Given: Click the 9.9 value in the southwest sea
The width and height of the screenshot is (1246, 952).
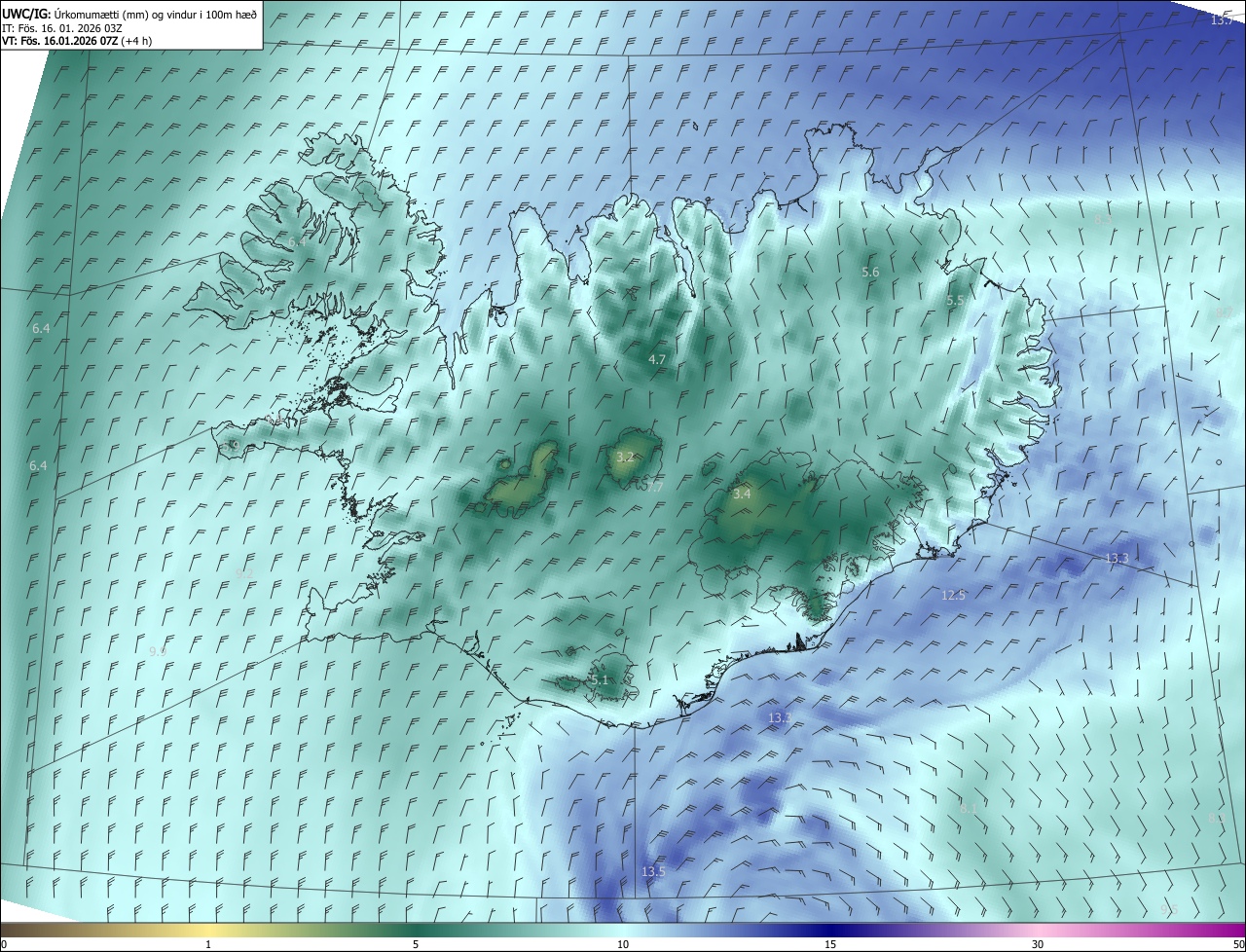Looking at the screenshot, I should tap(158, 650).
